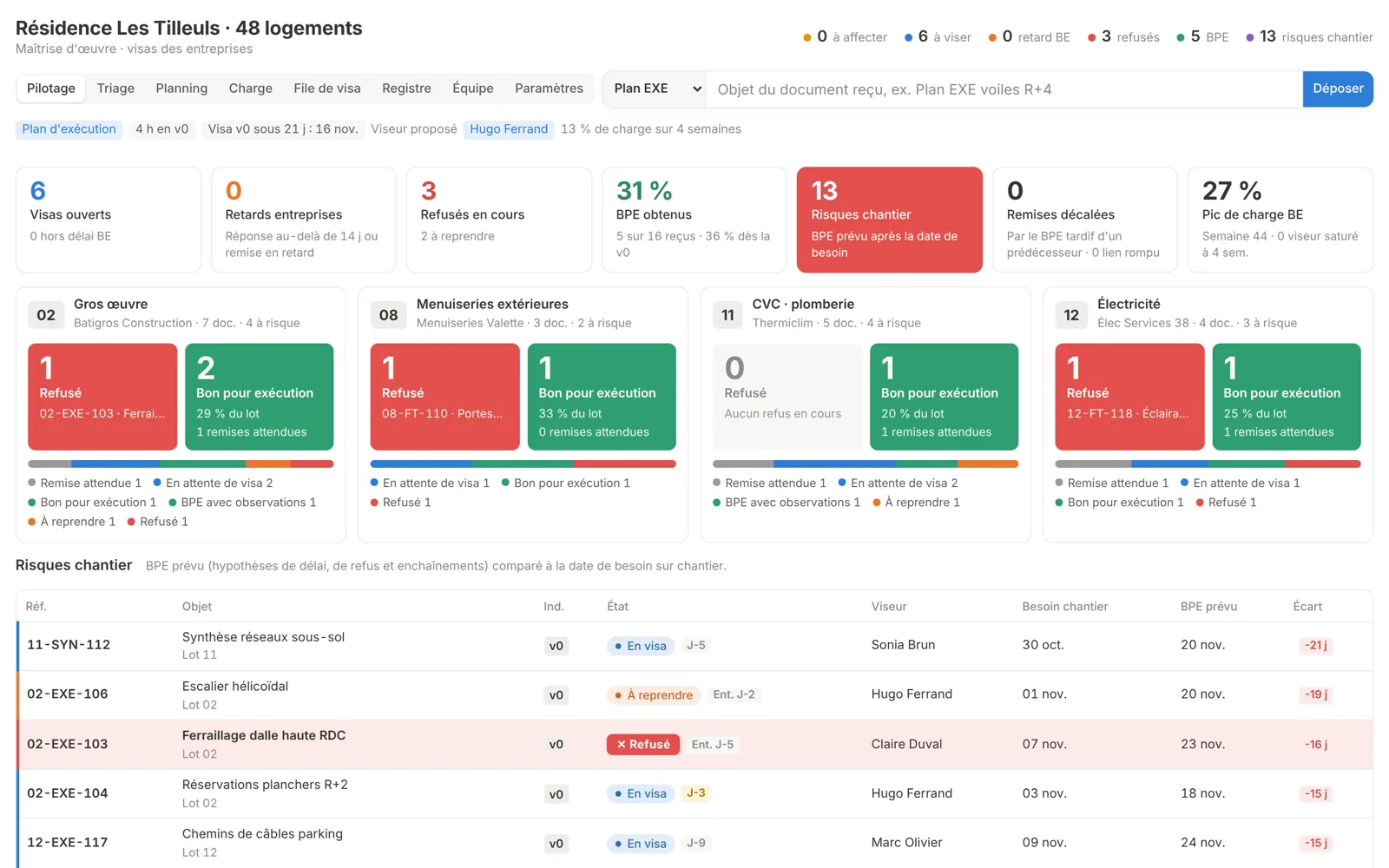Click À reprendre badge on 02-EXE-106 row
The image size is (1389, 868).
click(654, 695)
